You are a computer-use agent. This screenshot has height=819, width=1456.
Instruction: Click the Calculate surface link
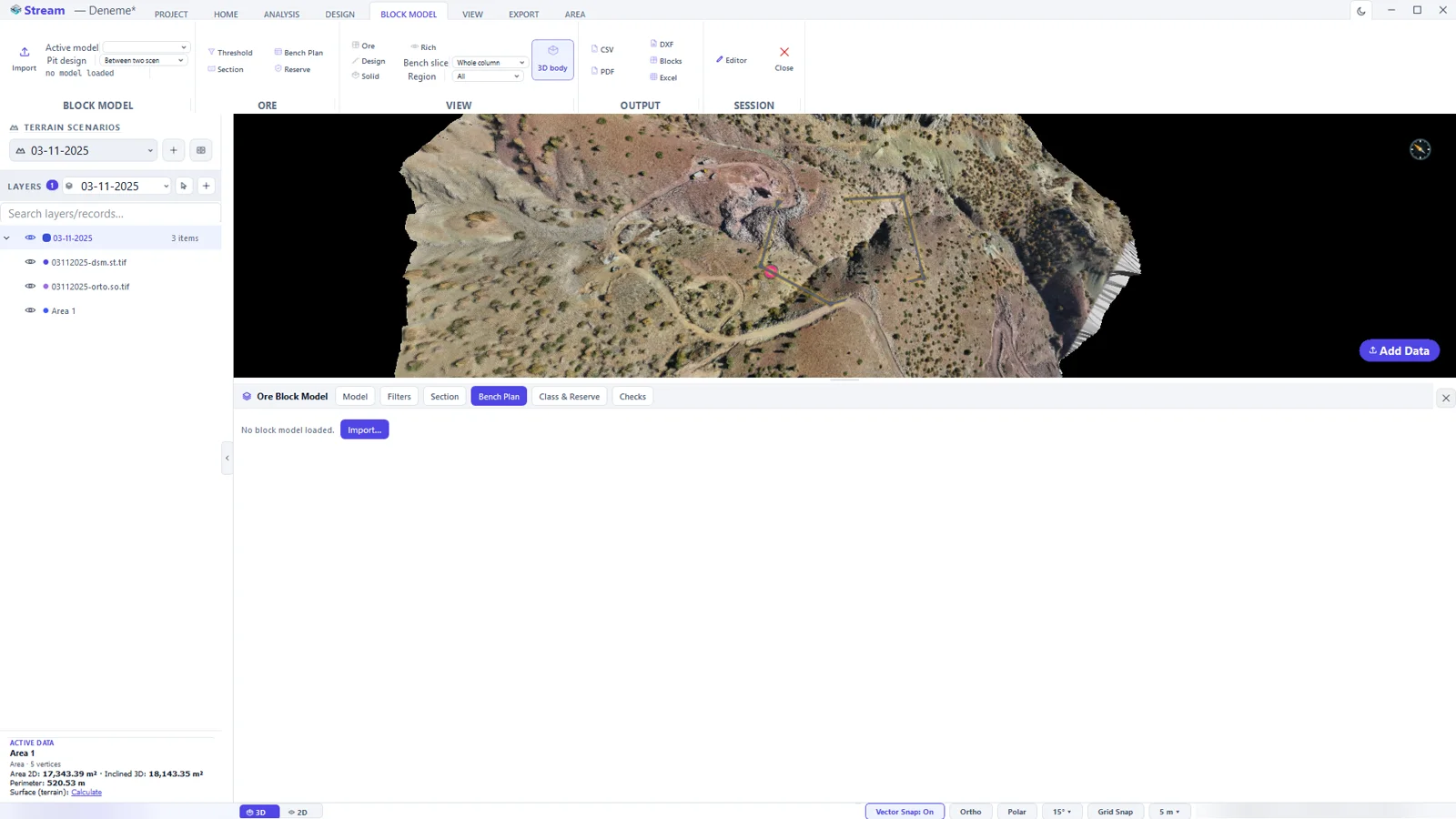86,793
